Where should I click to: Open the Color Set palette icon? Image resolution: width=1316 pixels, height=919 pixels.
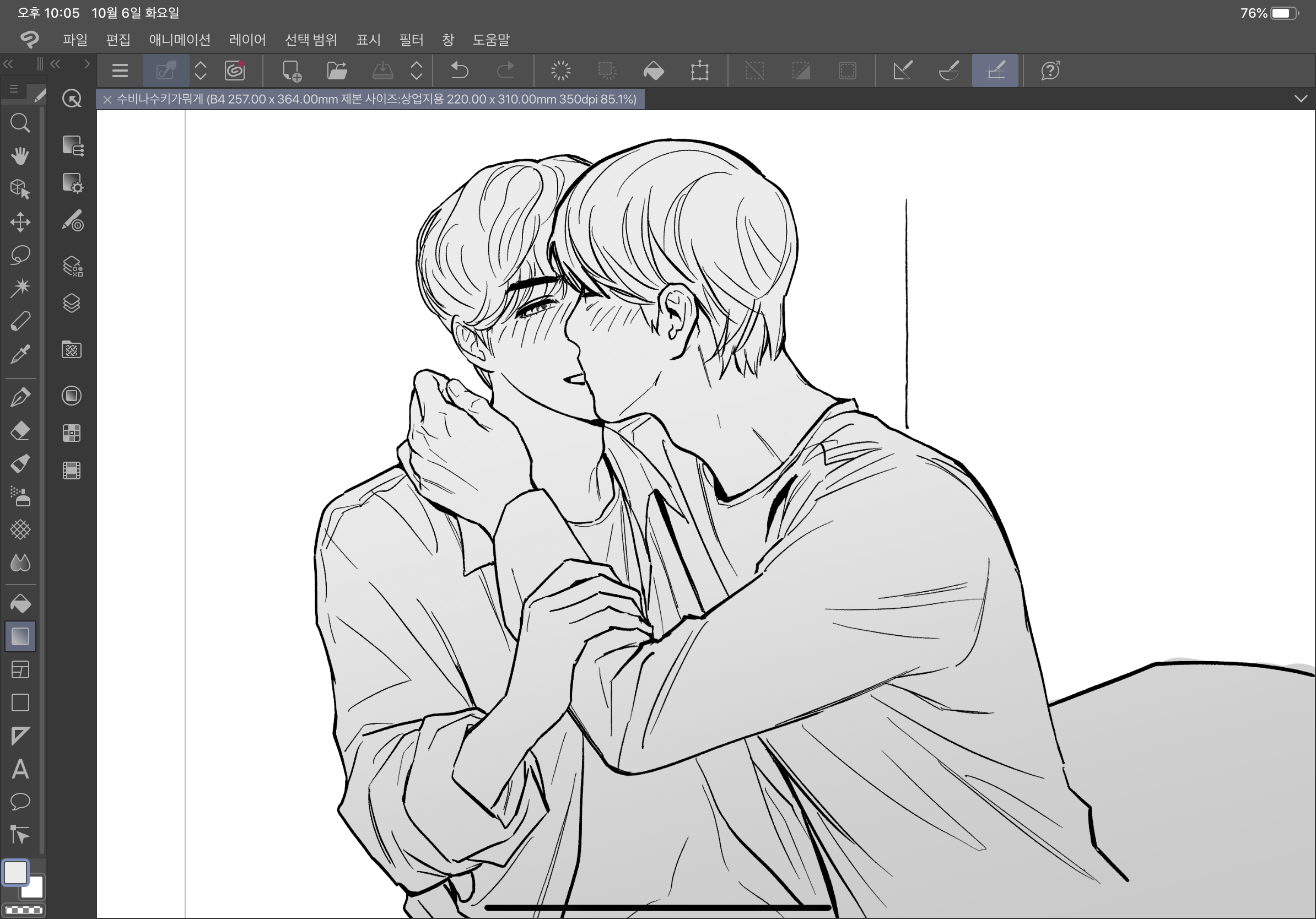(72, 433)
